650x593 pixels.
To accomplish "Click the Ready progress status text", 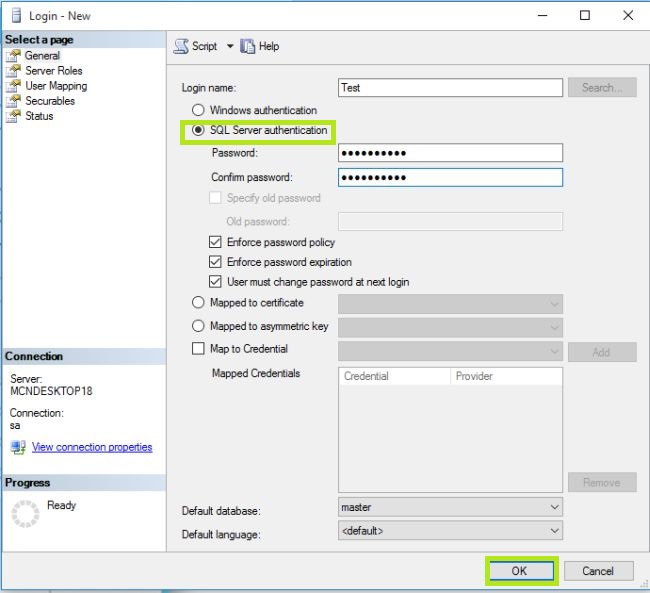I will [61, 505].
